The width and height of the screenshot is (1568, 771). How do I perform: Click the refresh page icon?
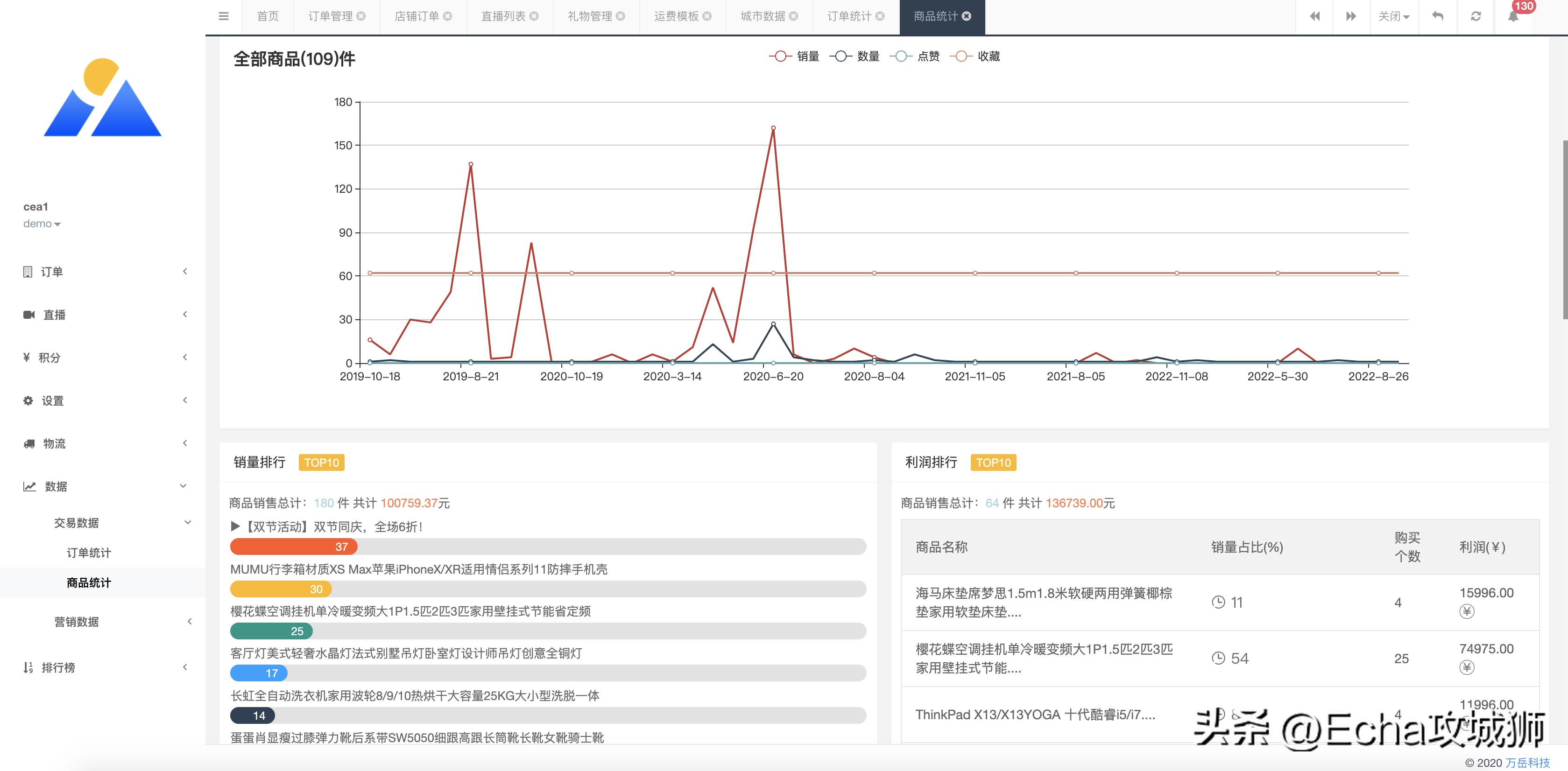point(1475,16)
